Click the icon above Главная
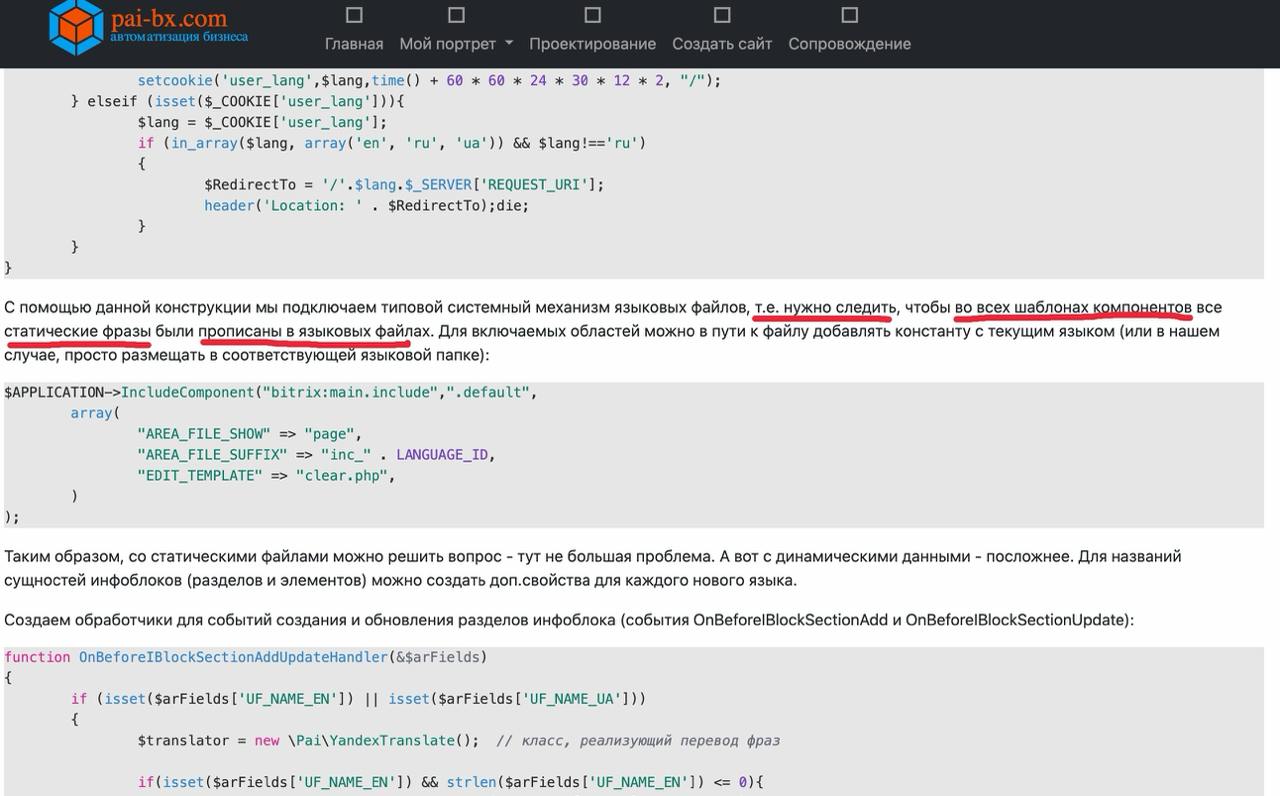The height and width of the screenshot is (796, 1280). [354, 15]
